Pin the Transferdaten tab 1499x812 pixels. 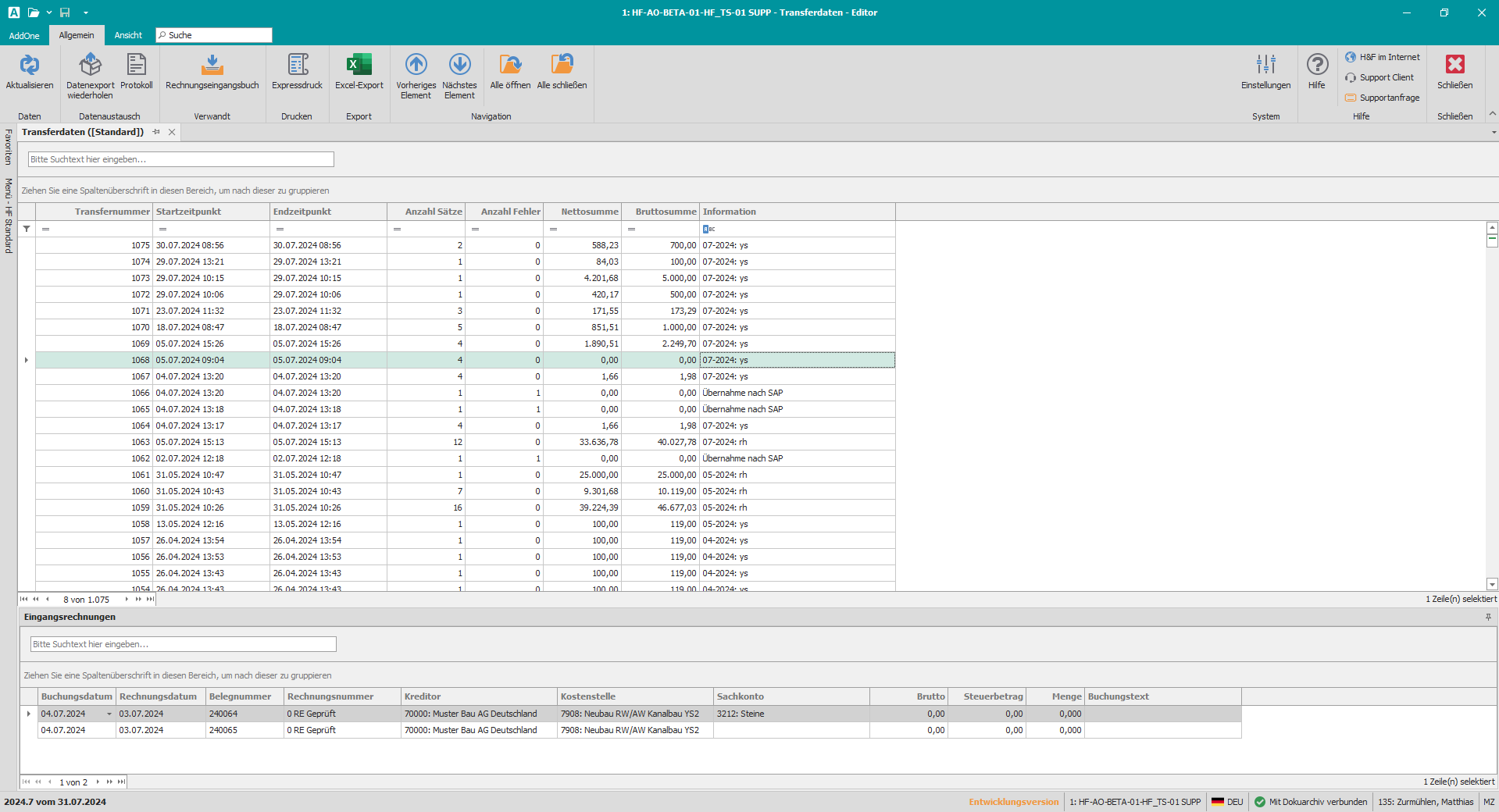point(157,132)
